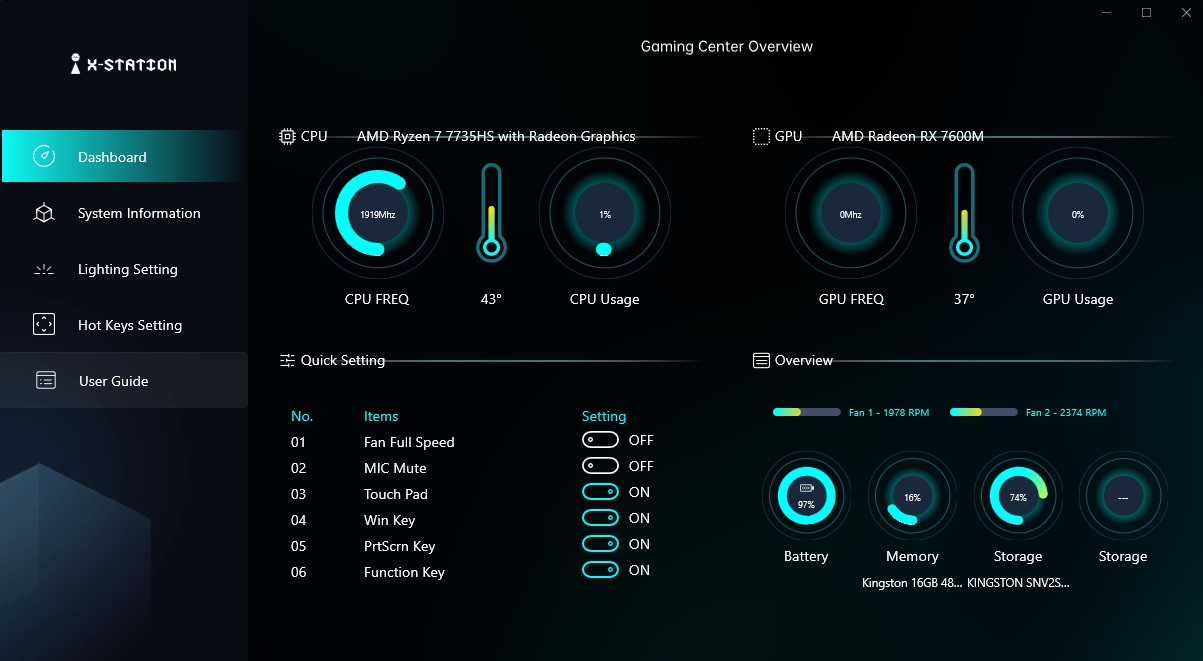Click the Fan 2 speed bar
The width and height of the screenshot is (1203, 661).
(x=983, y=412)
